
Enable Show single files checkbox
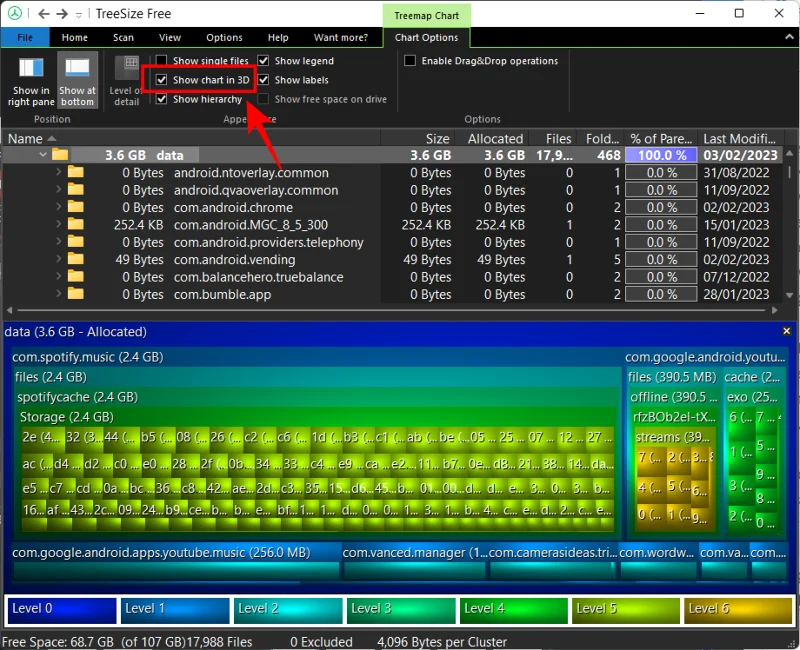tap(161, 61)
